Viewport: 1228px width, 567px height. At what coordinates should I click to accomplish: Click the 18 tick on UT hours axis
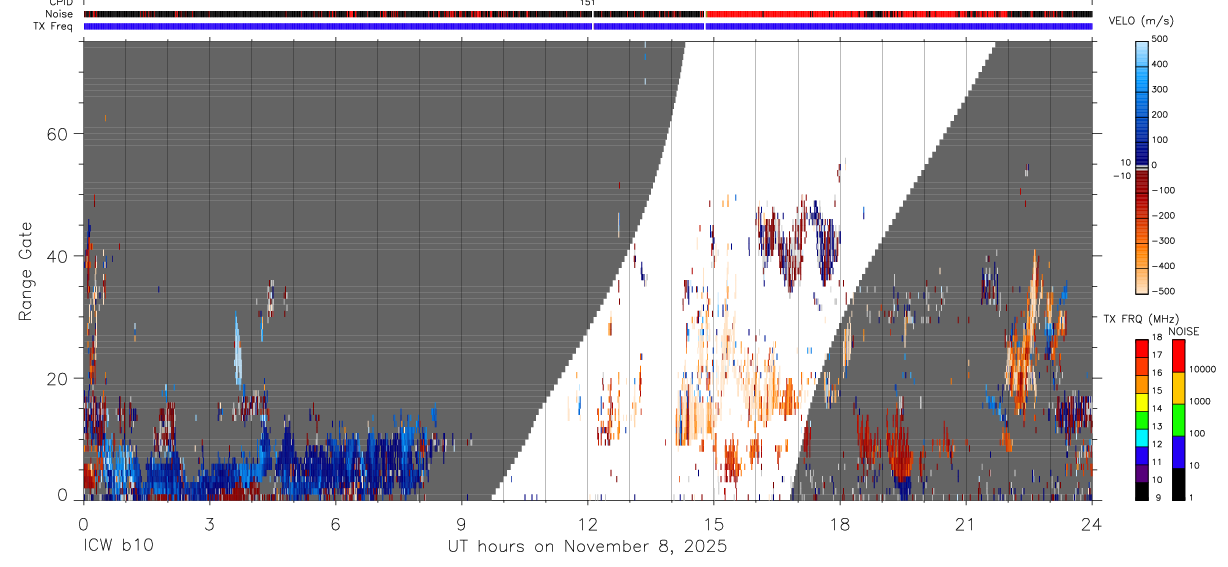coord(840,523)
